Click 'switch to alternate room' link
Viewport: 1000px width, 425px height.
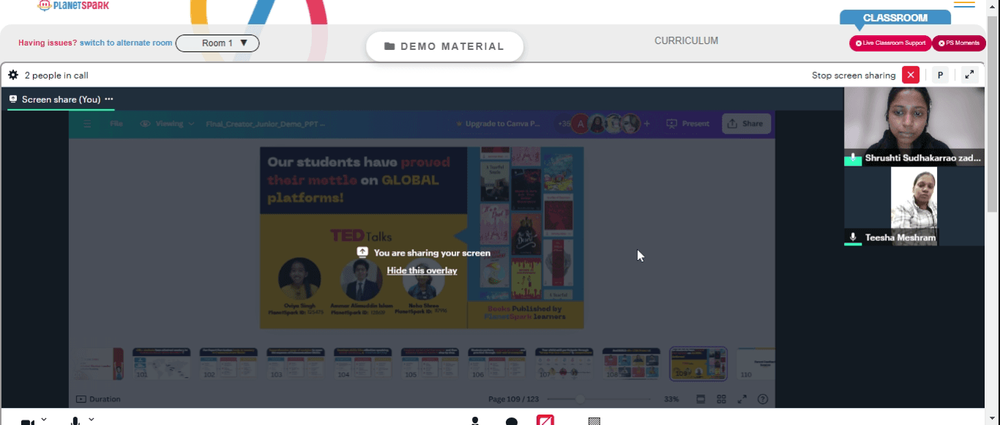tap(126, 43)
